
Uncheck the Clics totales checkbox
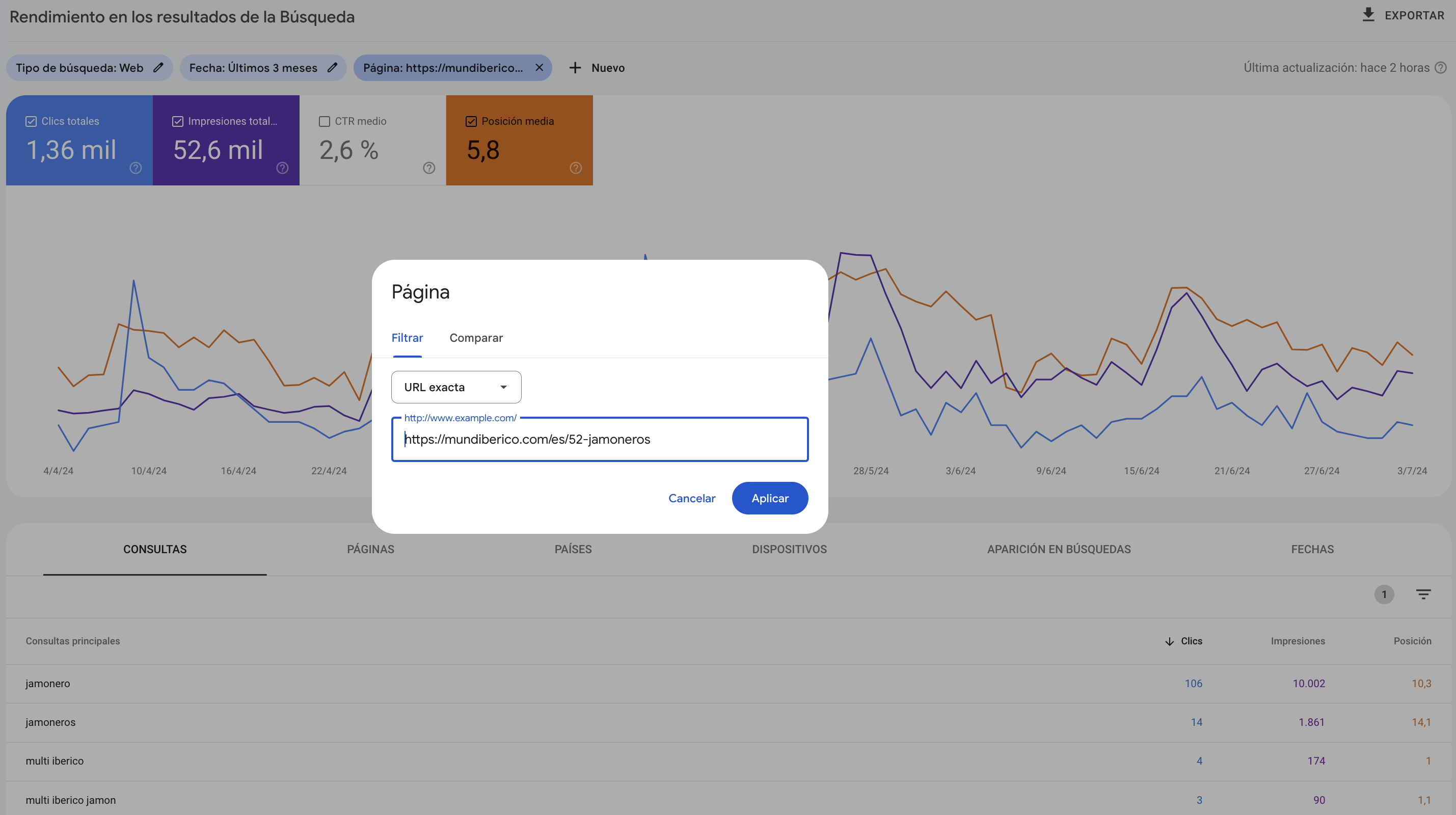(31, 120)
